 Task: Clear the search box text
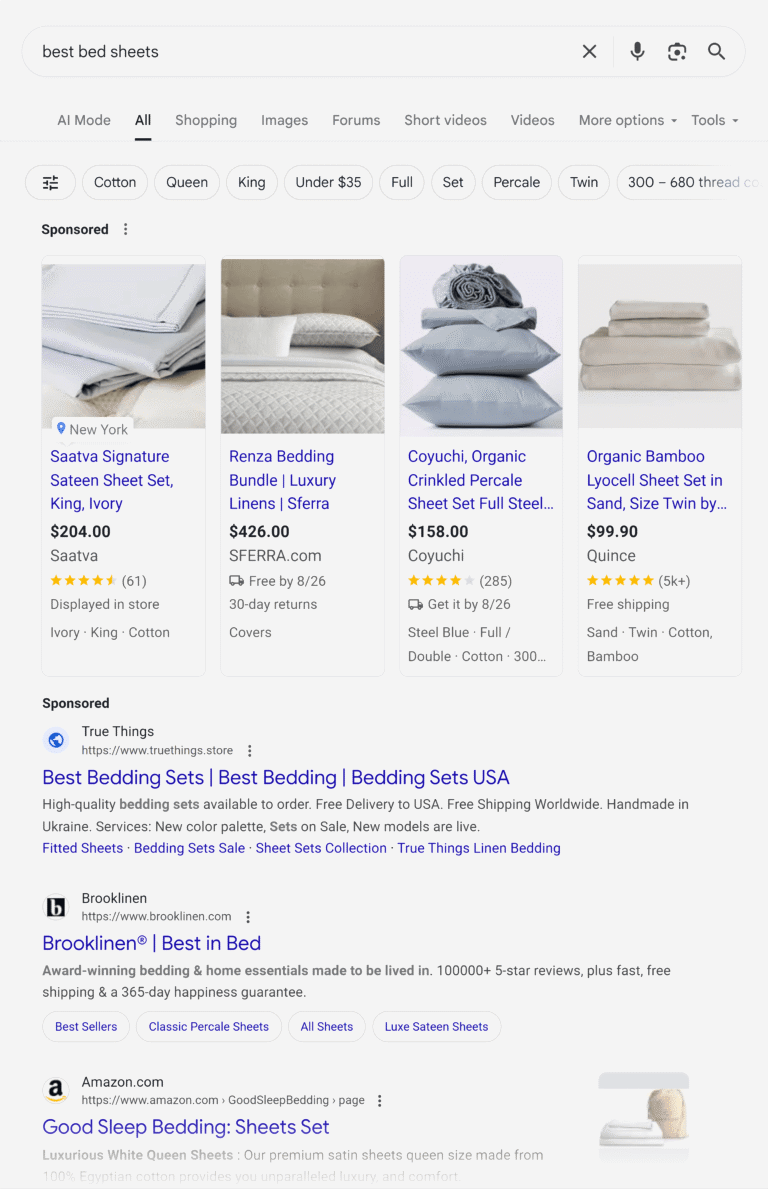point(589,52)
